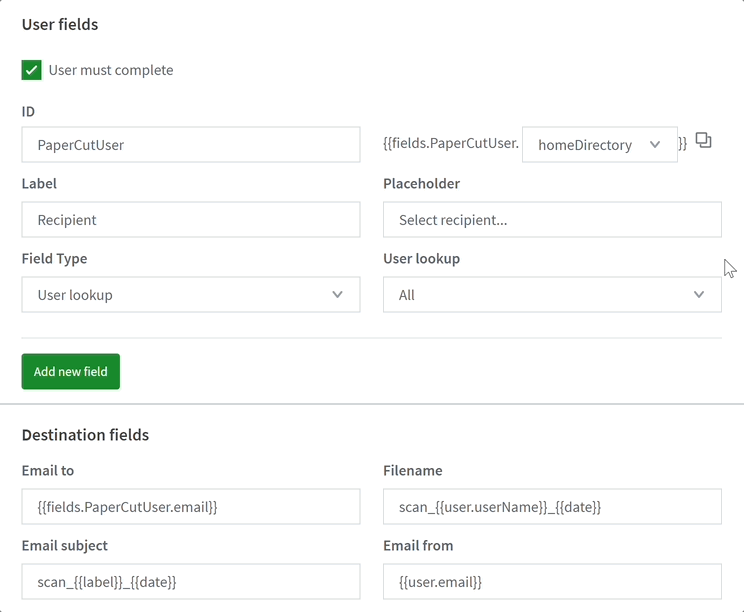Click the chevron arrow in User lookup
Image resolution: width=744 pixels, height=612 pixels.
[699, 295]
